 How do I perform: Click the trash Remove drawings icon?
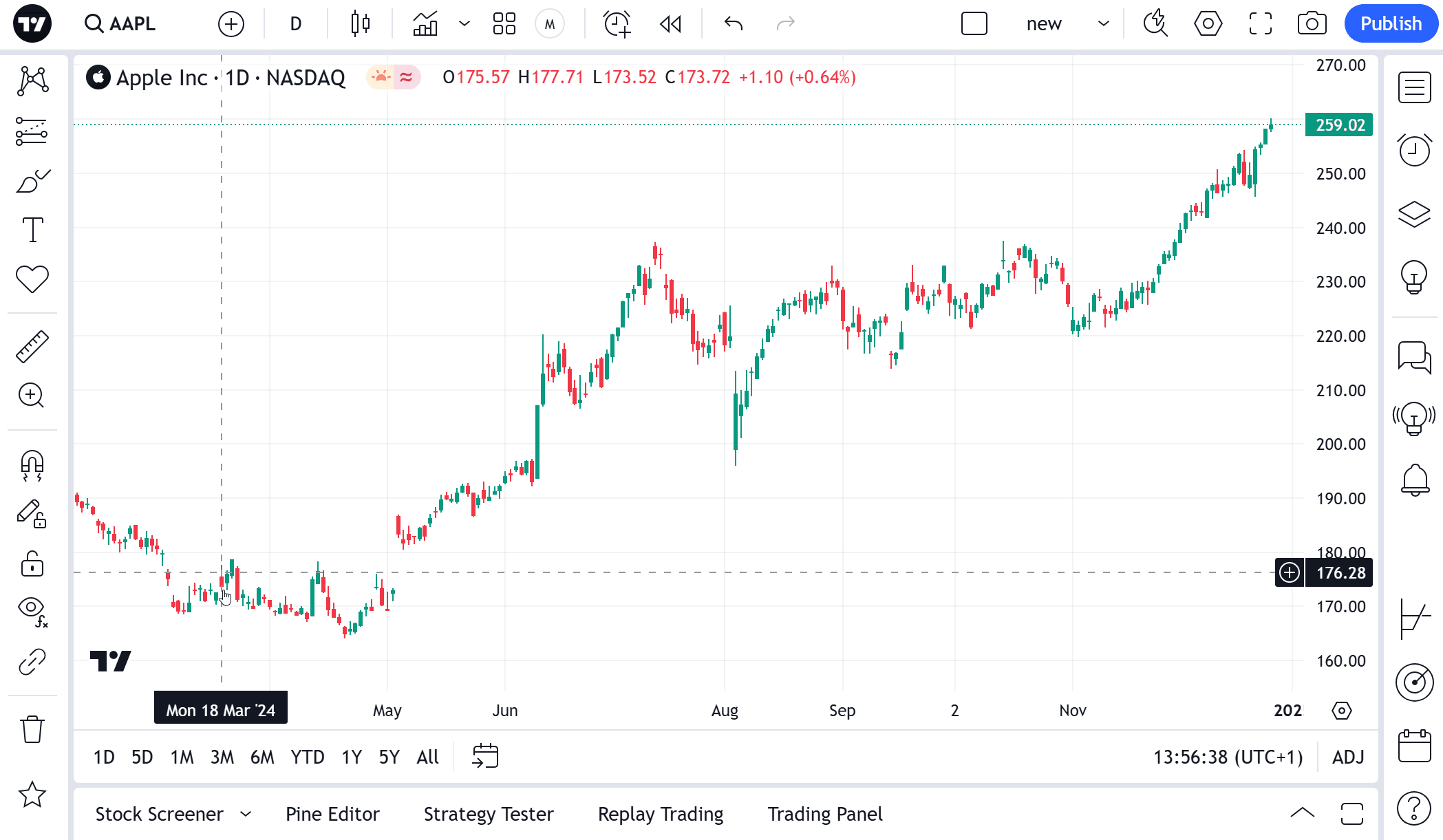(32, 729)
